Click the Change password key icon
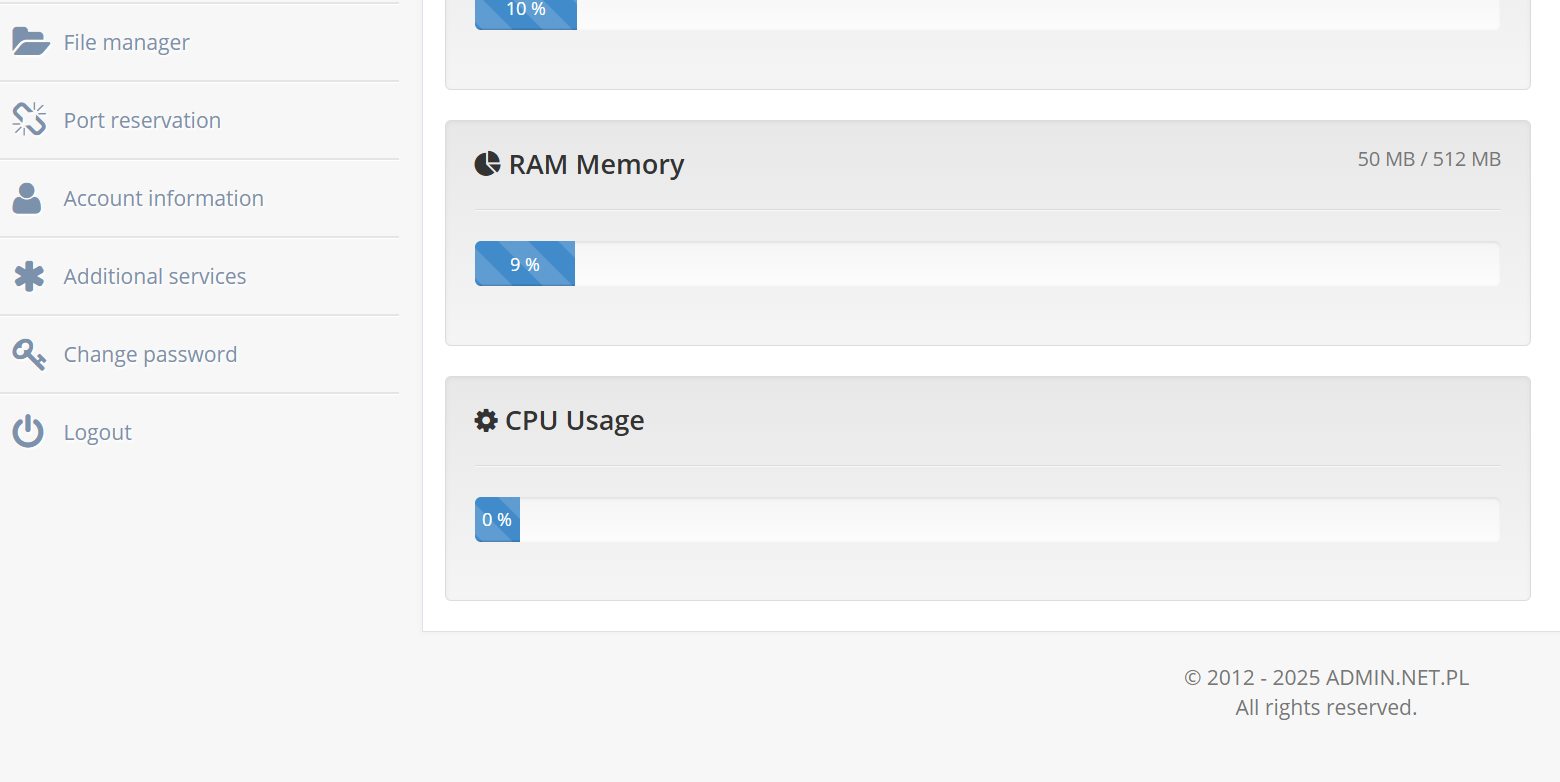Image resolution: width=1560 pixels, height=782 pixels. point(29,354)
